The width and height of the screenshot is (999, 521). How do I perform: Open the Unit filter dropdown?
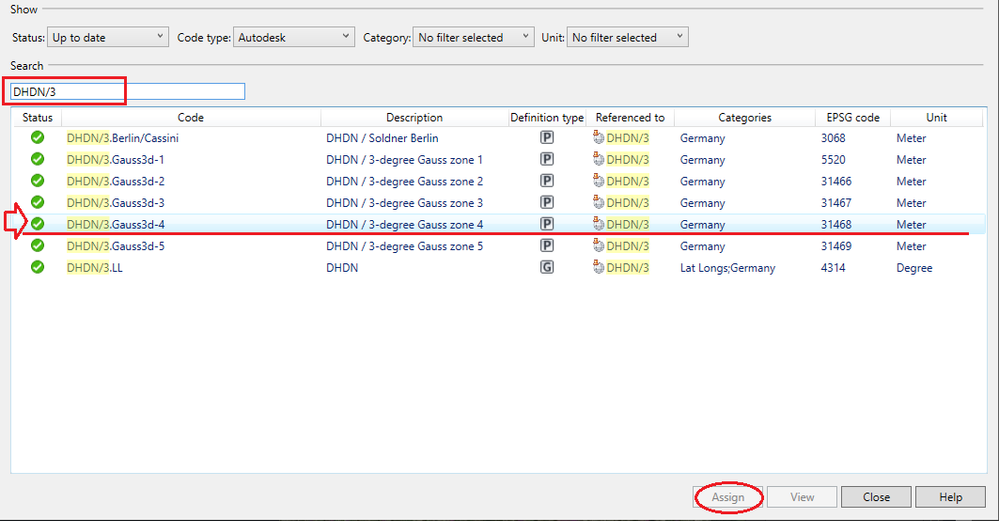pos(628,38)
